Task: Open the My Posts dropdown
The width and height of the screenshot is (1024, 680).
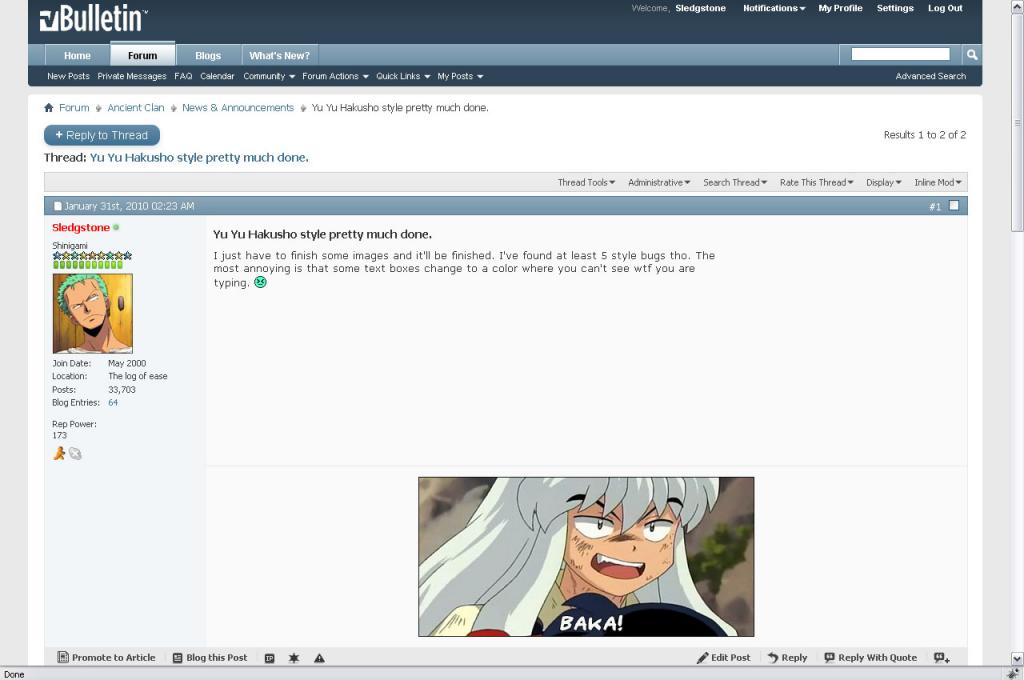Action: click(460, 76)
